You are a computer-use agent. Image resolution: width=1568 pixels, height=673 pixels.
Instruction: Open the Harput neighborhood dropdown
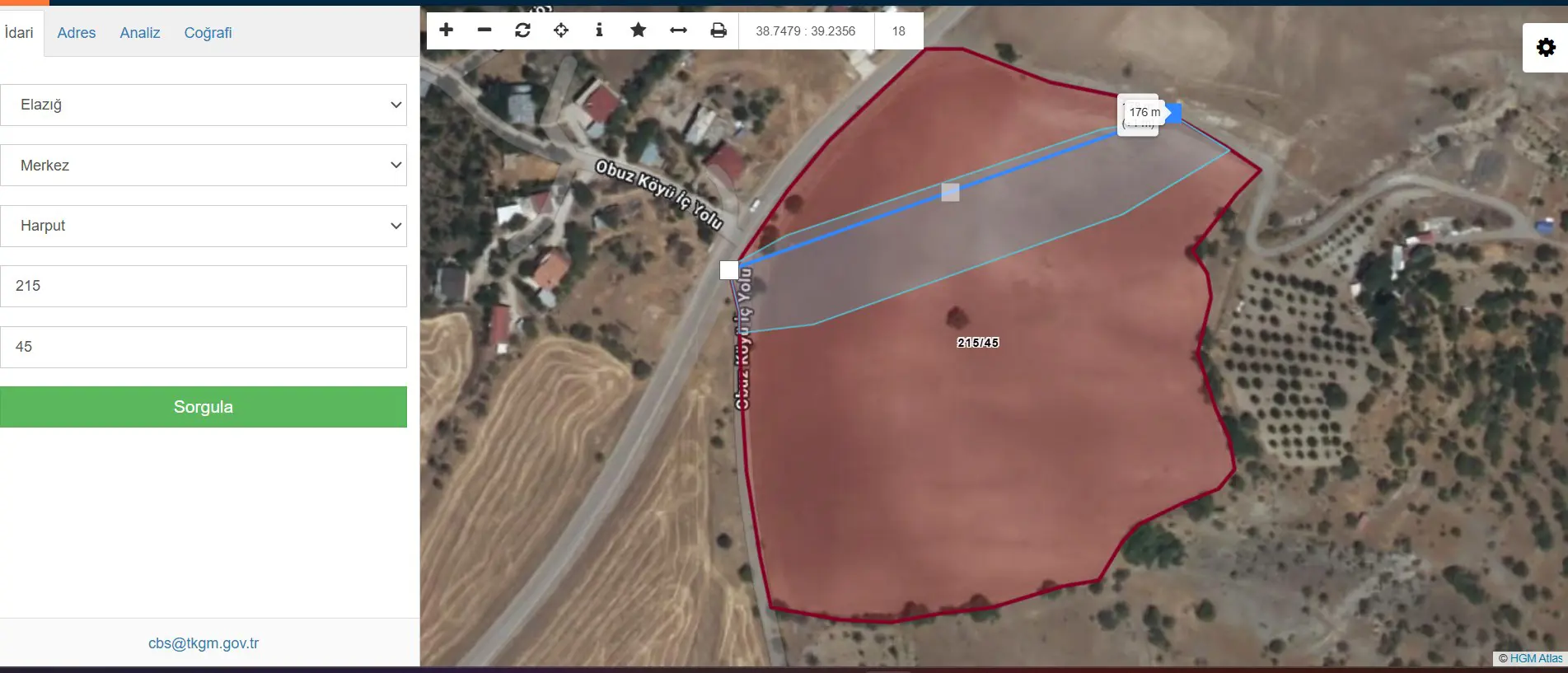click(204, 226)
